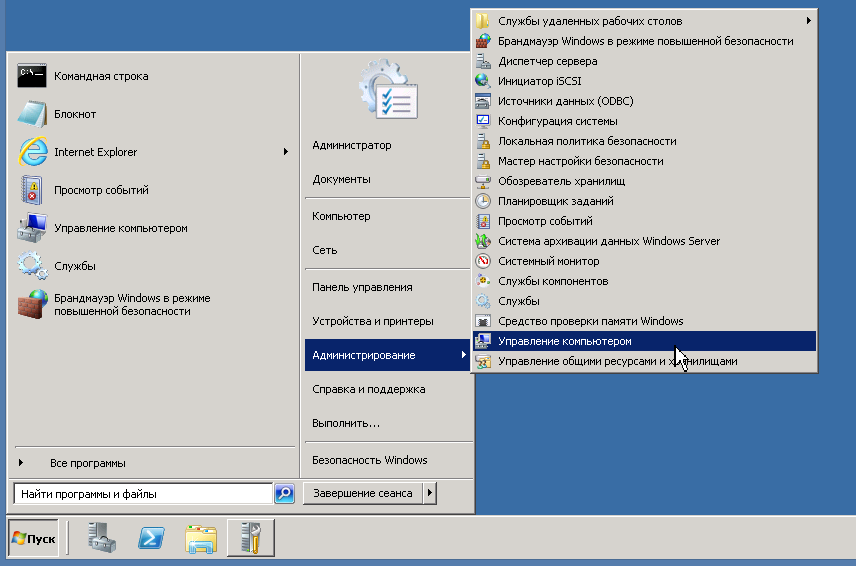This screenshot has height=566, width=856.
Task: Click the Пуск start button
Action: tap(34, 538)
